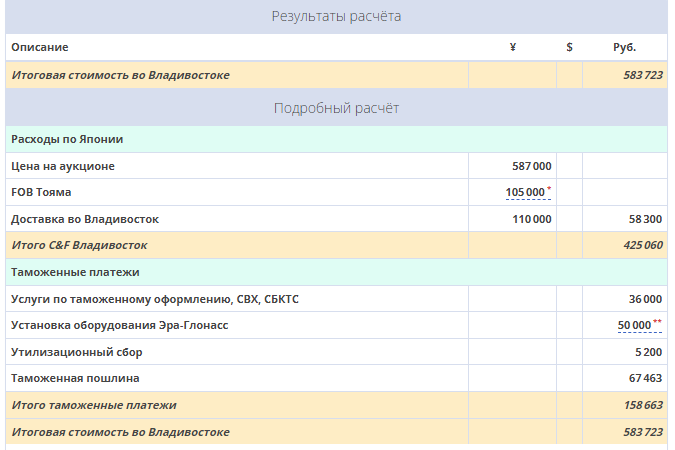This screenshot has height=450, width=675.
Task: Select the label 'Доставка во Владивосток'
Action: click(85, 219)
